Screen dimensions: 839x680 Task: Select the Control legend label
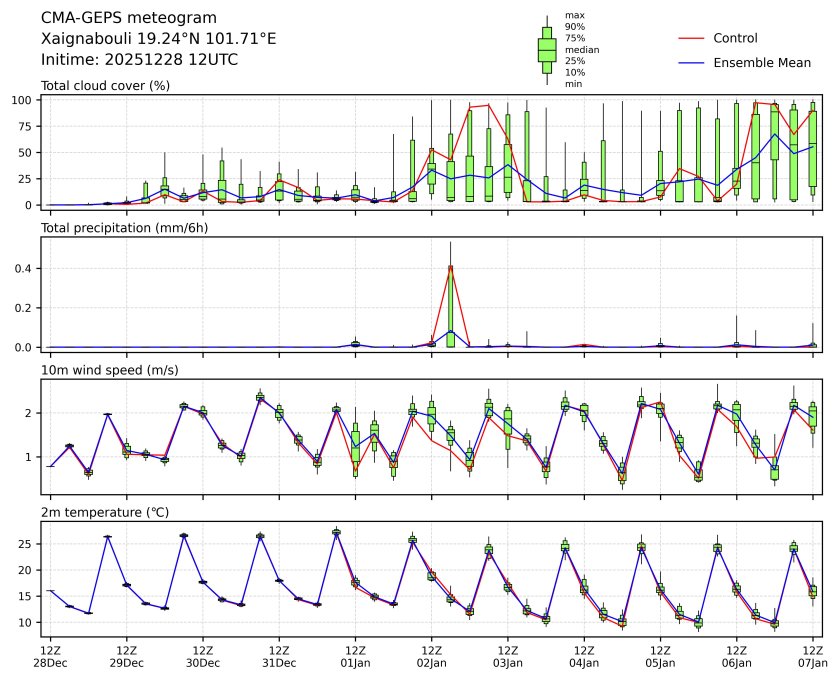[735, 38]
